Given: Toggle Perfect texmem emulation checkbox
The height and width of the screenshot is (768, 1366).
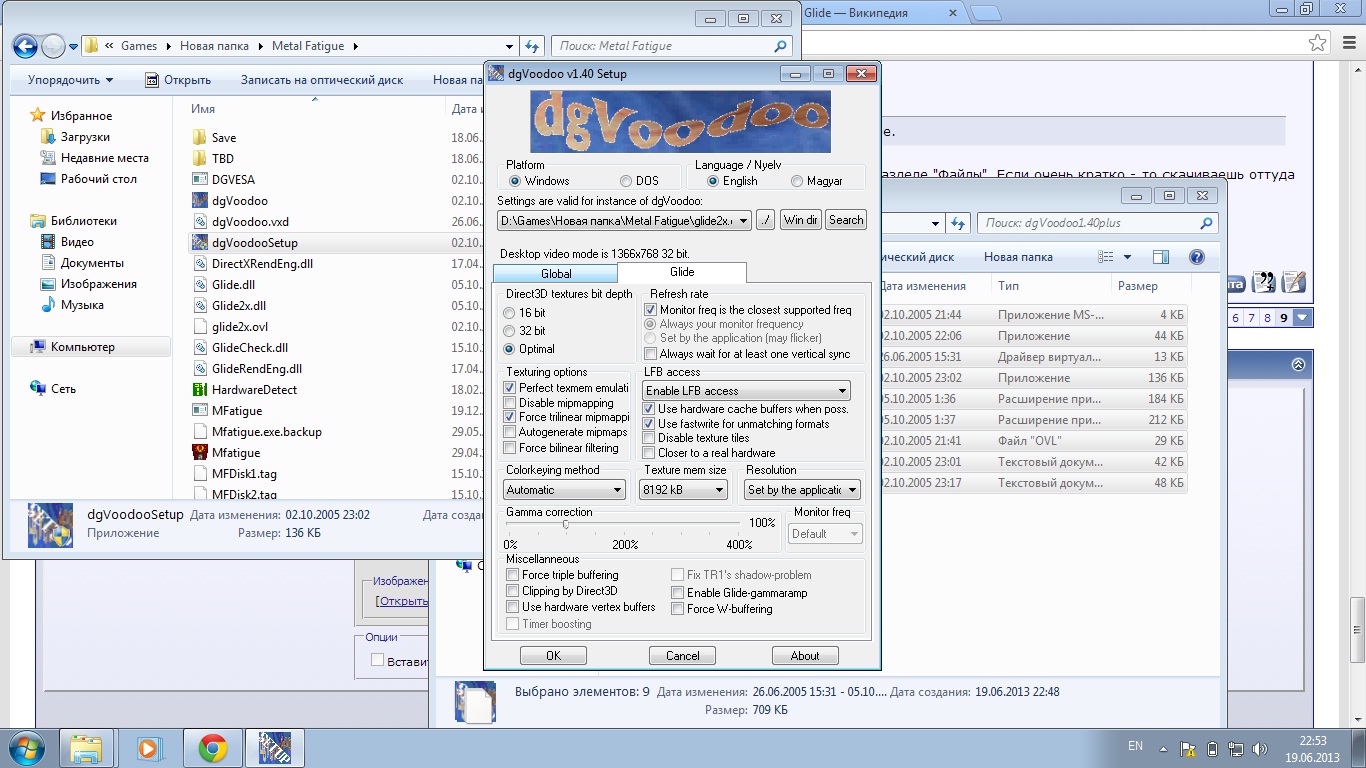Looking at the screenshot, I should tap(510, 388).
